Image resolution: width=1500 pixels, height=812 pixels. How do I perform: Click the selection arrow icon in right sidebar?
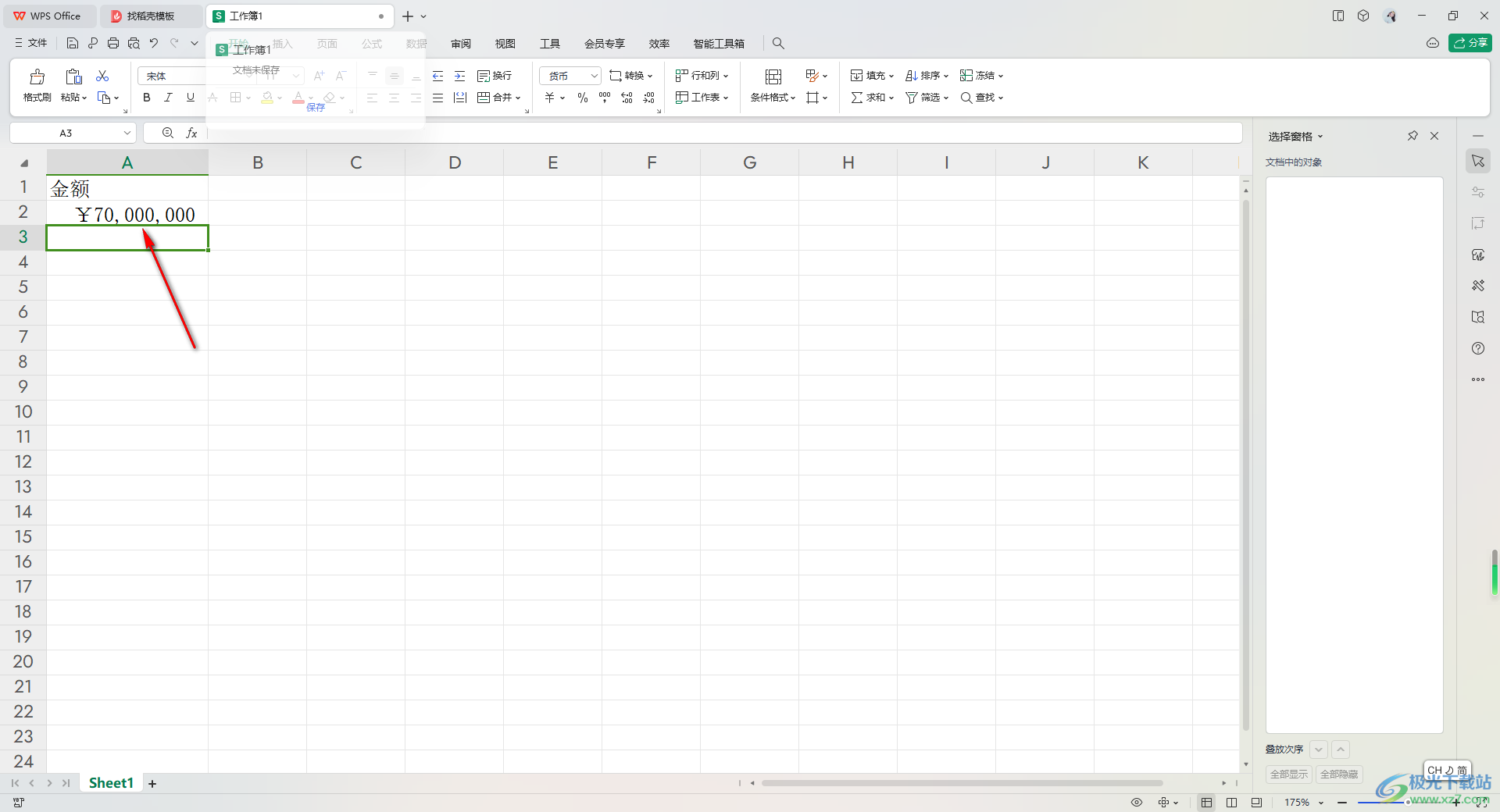pyautogui.click(x=1478, y=161)
